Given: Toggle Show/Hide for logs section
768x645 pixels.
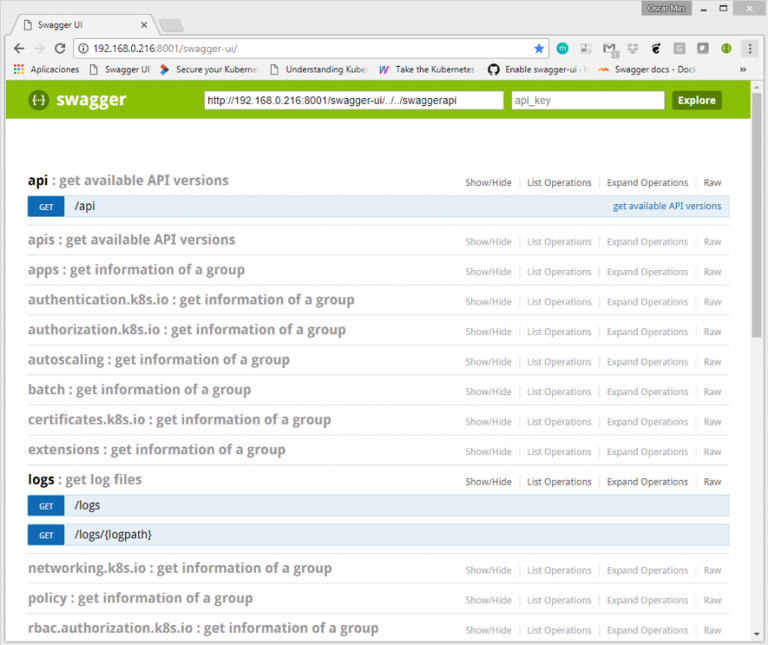Looking at the screenshot, I should point(488,482).
